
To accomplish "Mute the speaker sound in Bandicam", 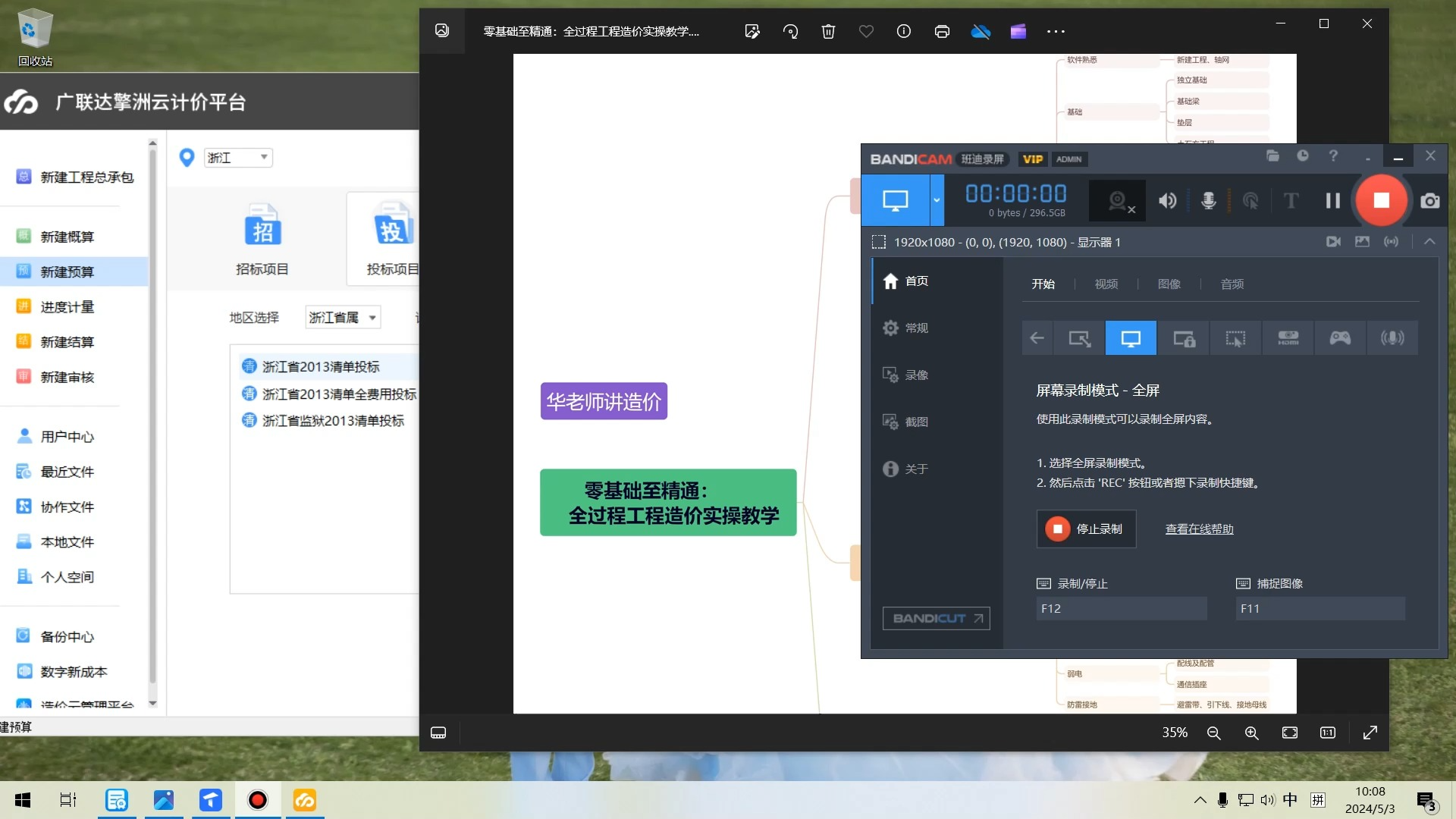I will [x=1167, y=201].
